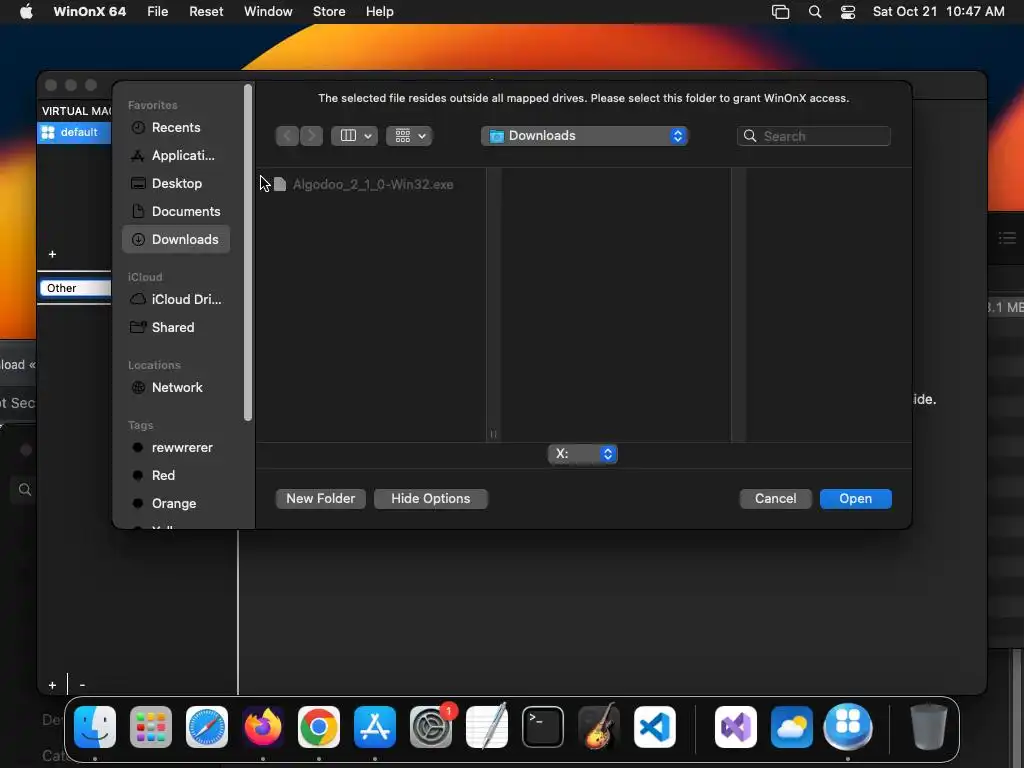Click the screen mirroring menu bar icon

tap(780, 12)
